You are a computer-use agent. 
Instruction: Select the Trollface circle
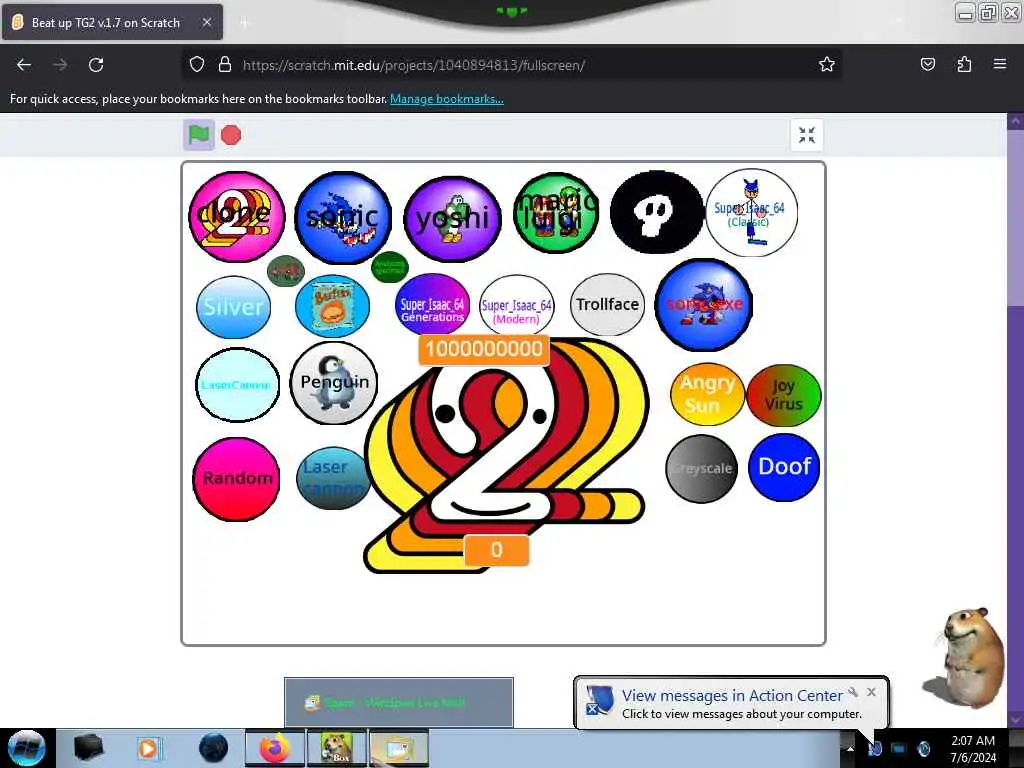coord(607,304)
